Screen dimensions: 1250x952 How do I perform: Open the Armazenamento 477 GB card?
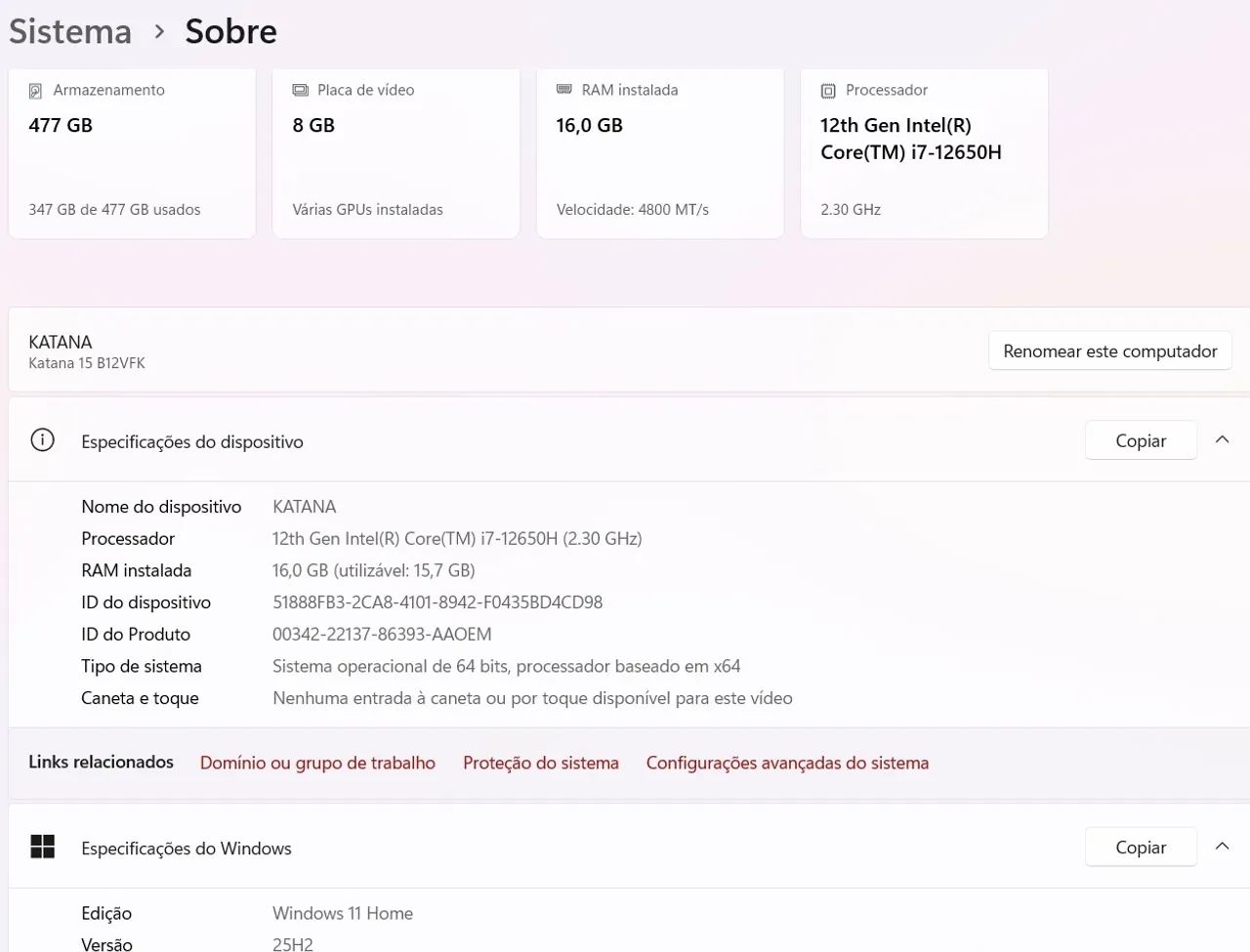(132, 152)
